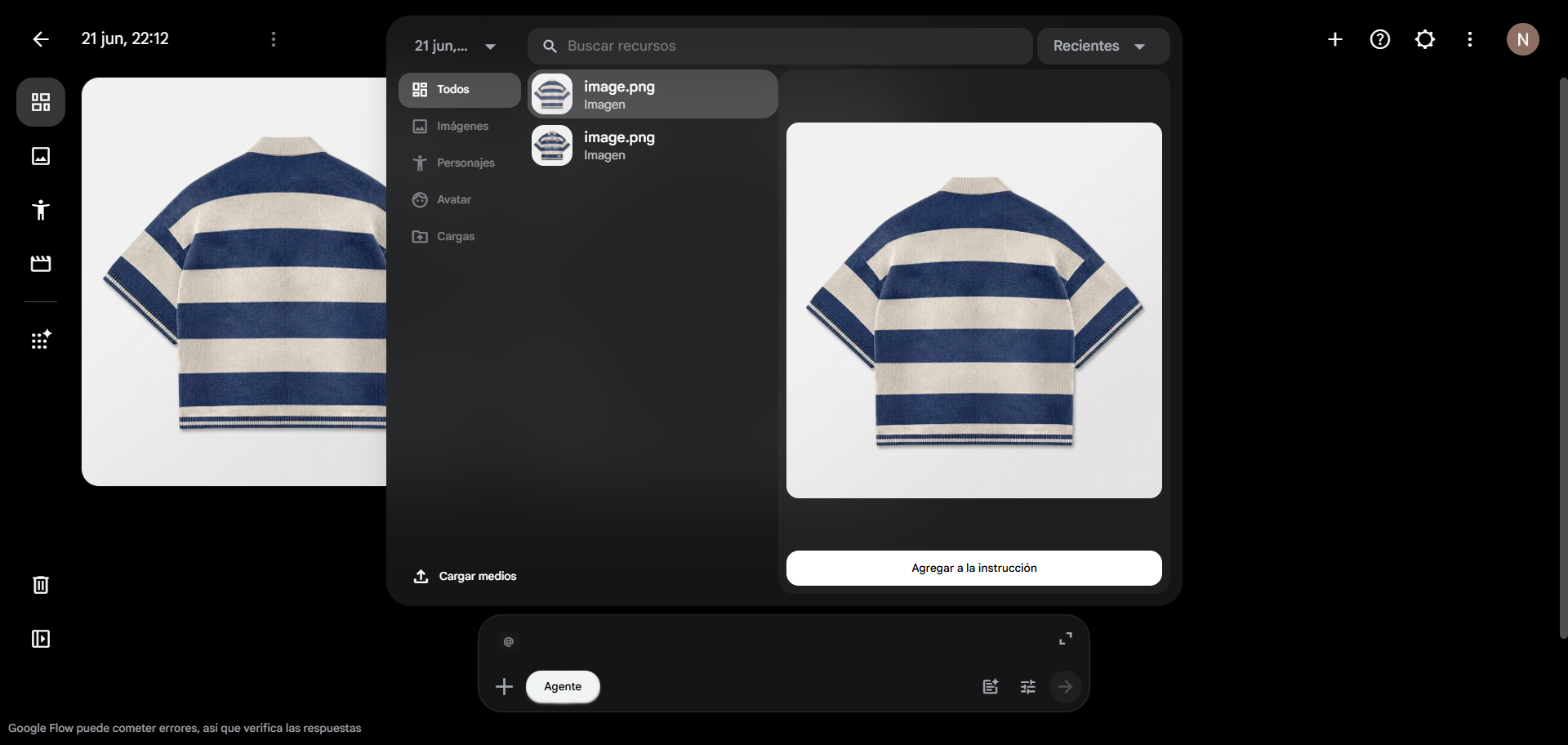Toggle the Agente mode chip
Image resolution: width=1568 pixels, height=745 pixels.
pyautogui.click(x=563, y=687)
